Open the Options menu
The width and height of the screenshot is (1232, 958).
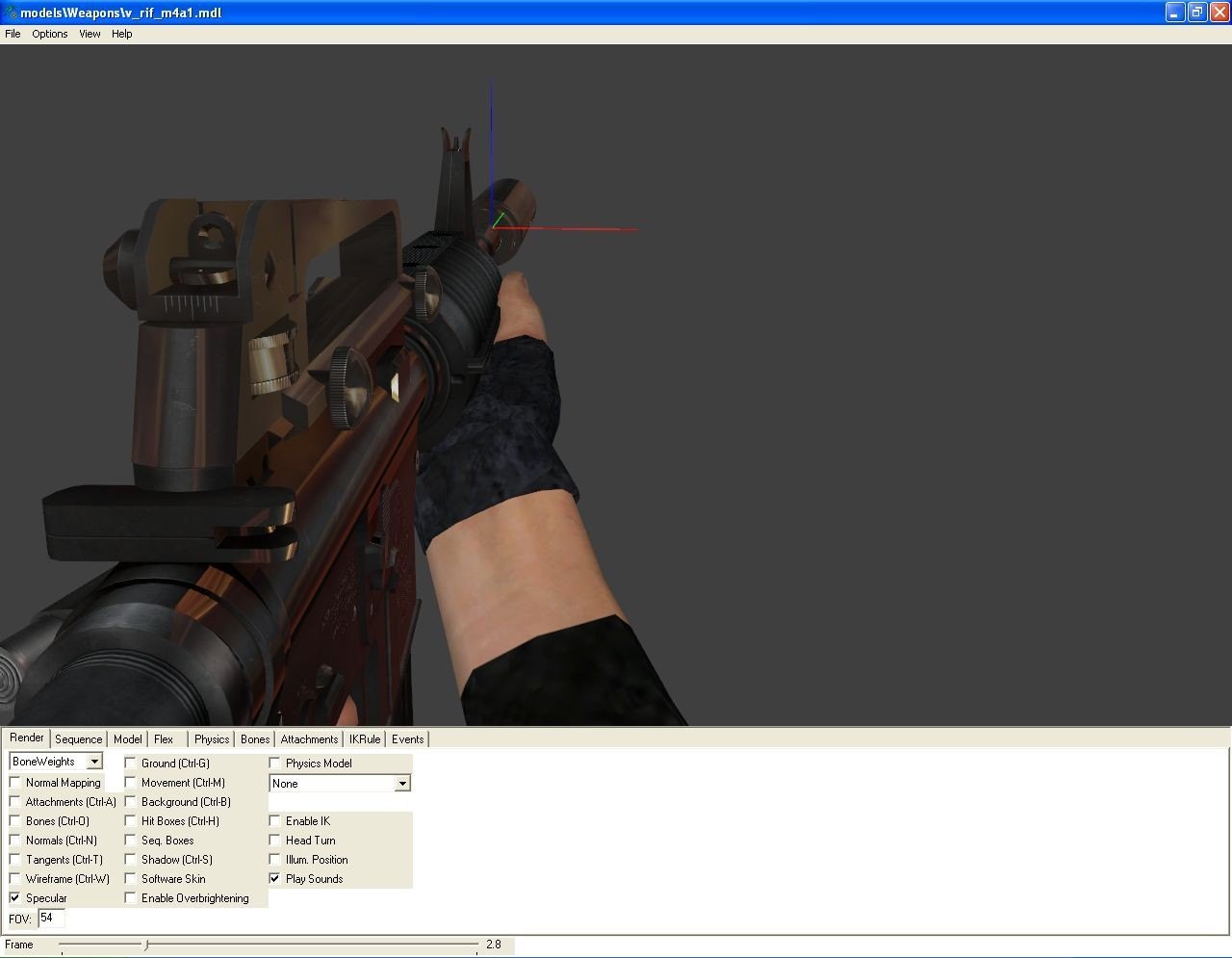click(49, 34)
